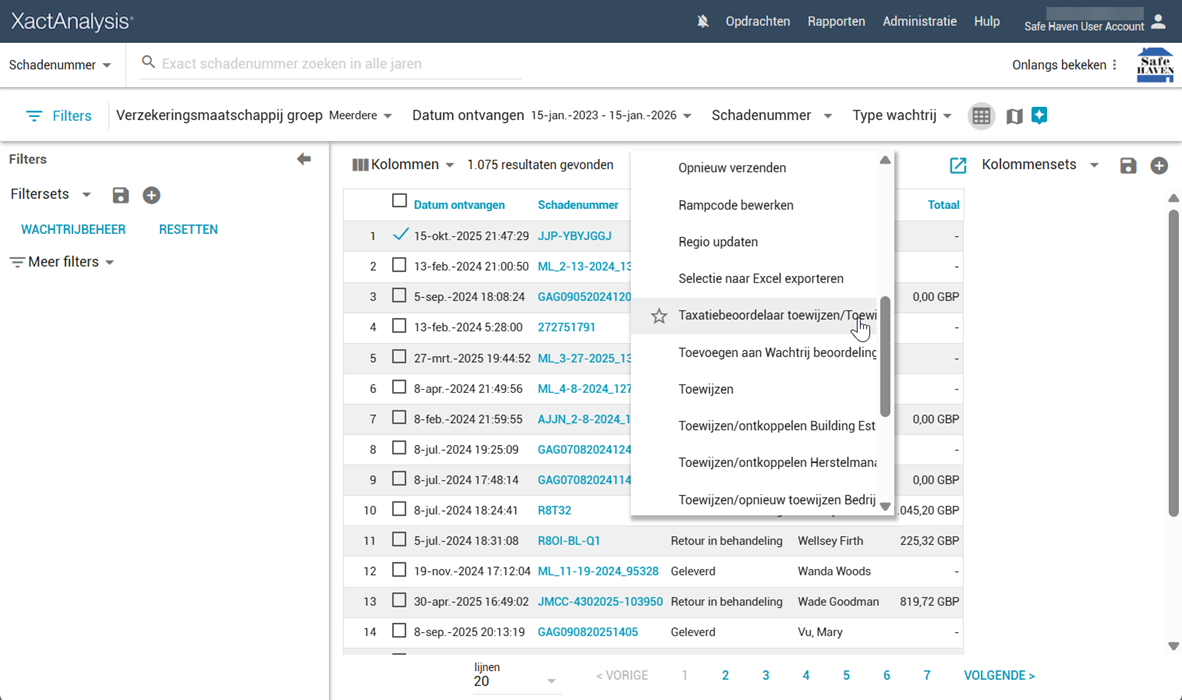Click the RESETTEN button

[x=188, y=229]
